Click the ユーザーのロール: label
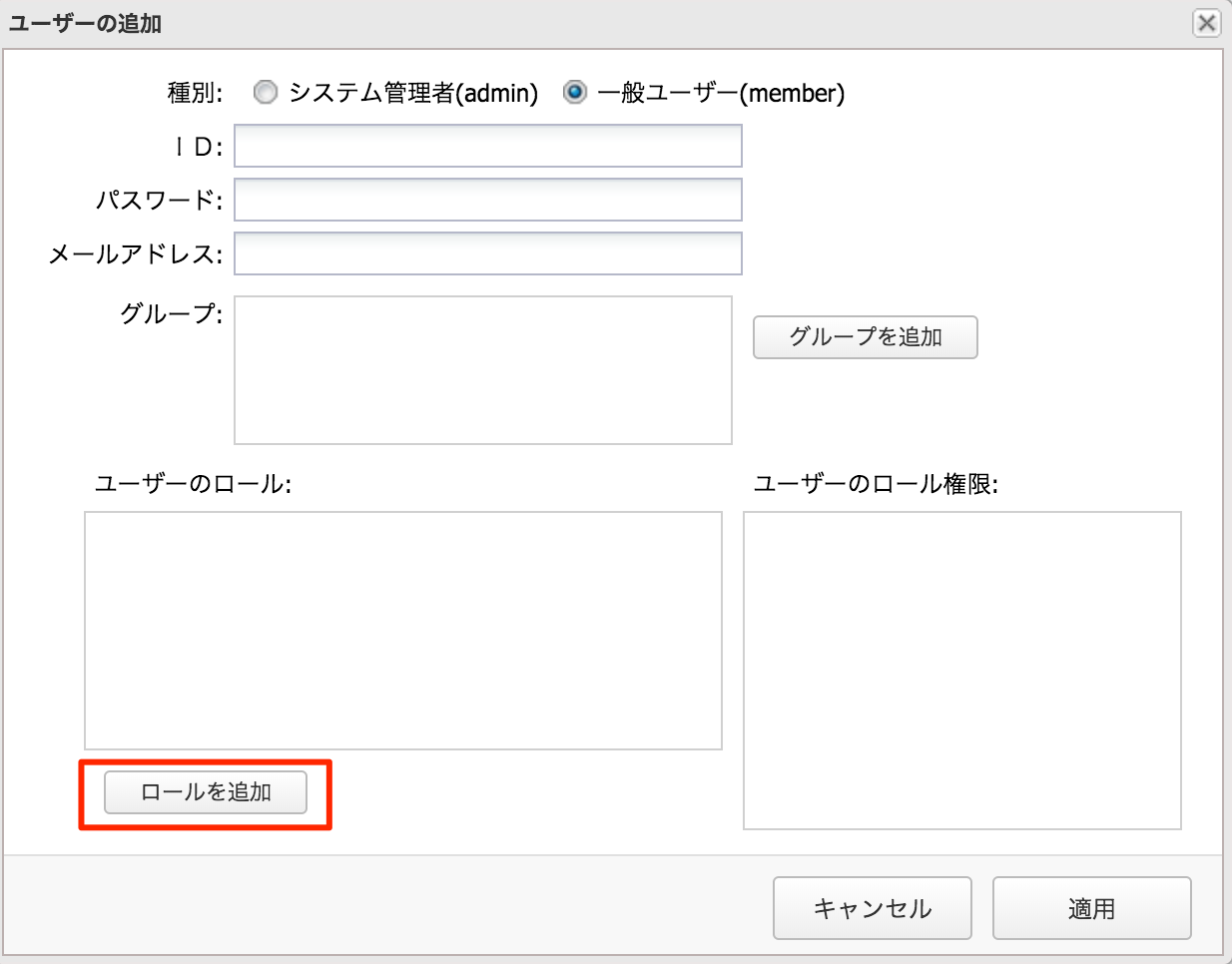The image size is (1232, 964). pos(193,484)
